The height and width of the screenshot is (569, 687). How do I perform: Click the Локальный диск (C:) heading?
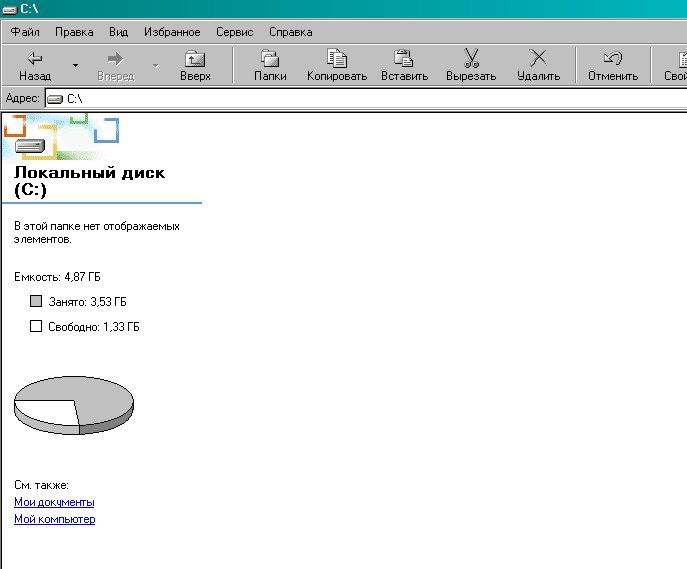click(x=89, y=181)
